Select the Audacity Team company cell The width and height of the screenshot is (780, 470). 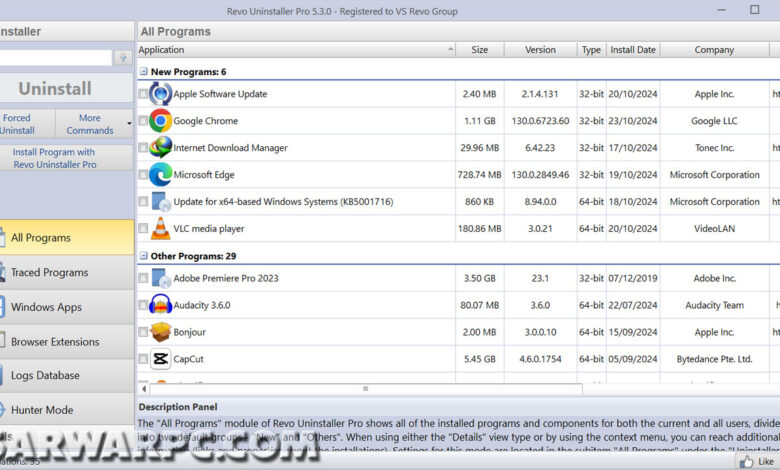tap(714, 305)
